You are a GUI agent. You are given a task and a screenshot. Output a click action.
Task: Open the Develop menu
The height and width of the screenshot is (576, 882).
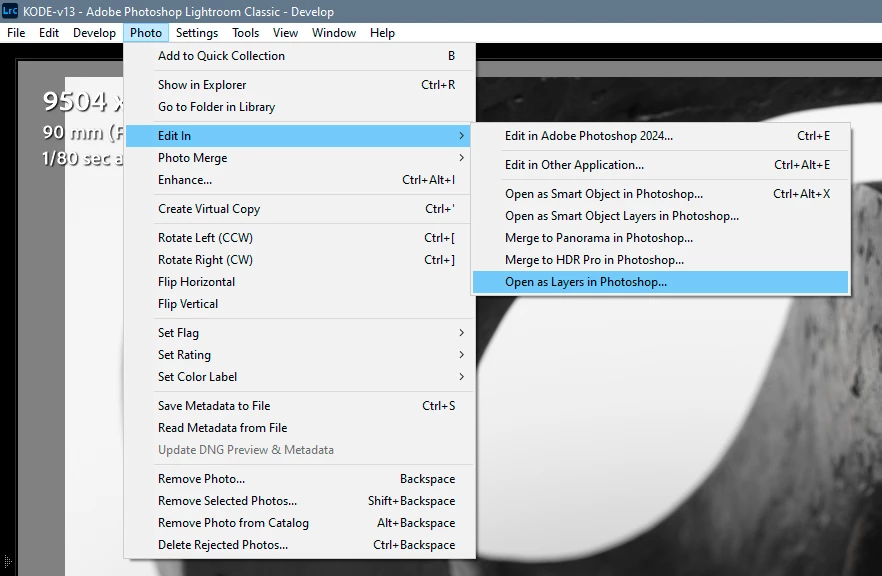click(94, 33)
